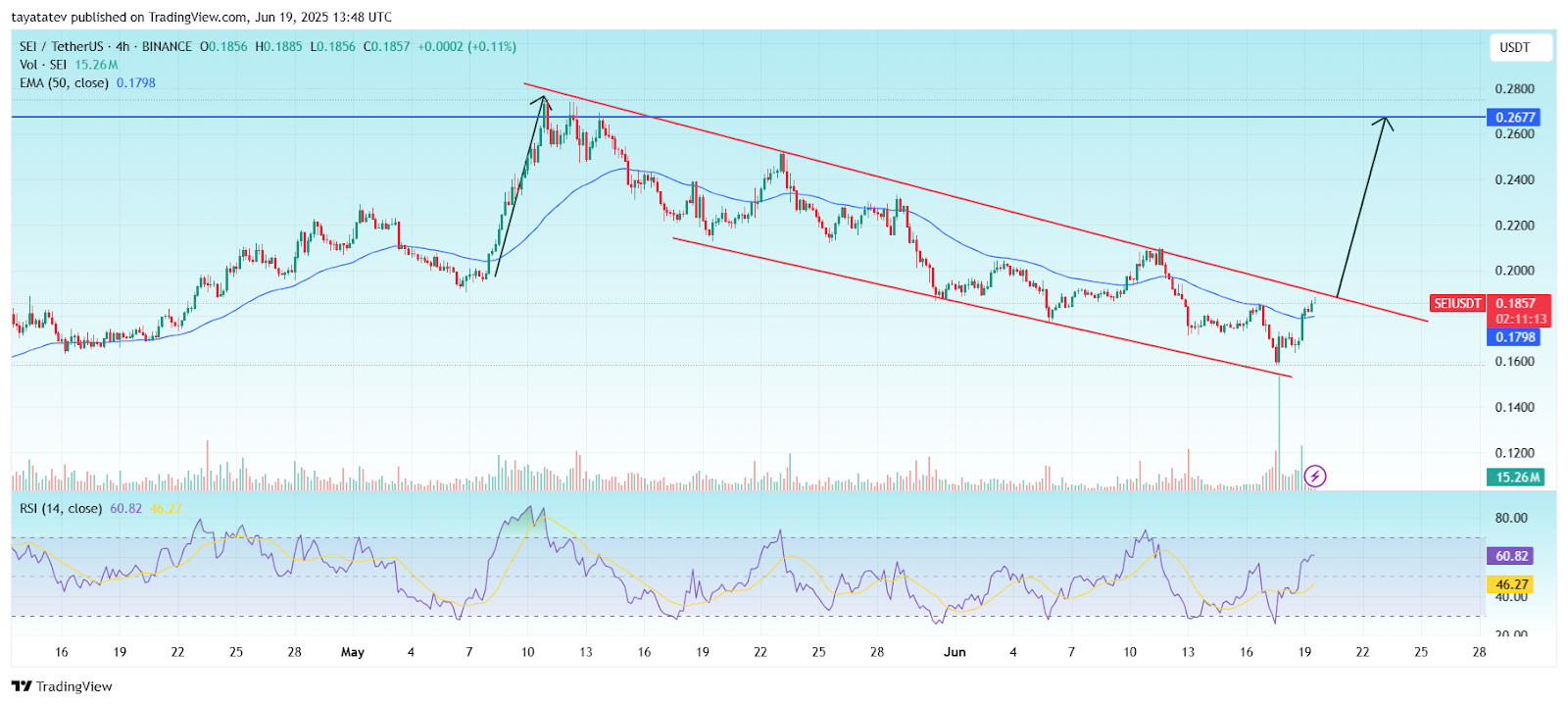Screen dimensions: 1568x705
Task: Click the 80.00 RSI axis label
Action: pyautogui.click(x=1510, y=518)
